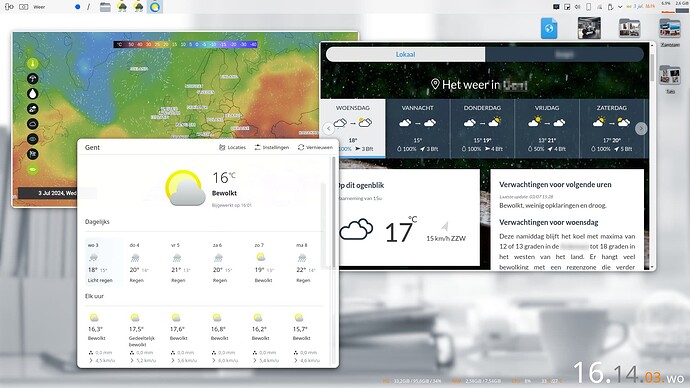Click the Vernieuwen refresh icon

(301, 147)
